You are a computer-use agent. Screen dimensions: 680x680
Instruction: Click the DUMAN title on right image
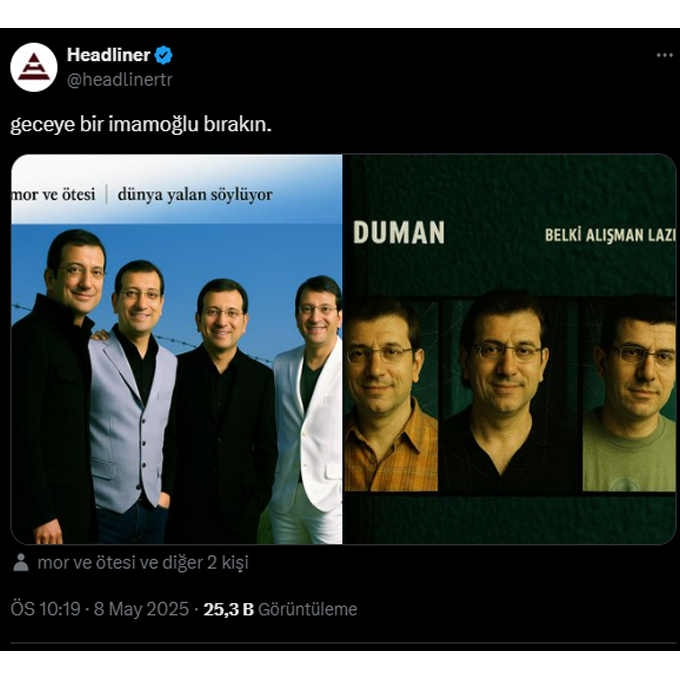click(x=399, y=232)
